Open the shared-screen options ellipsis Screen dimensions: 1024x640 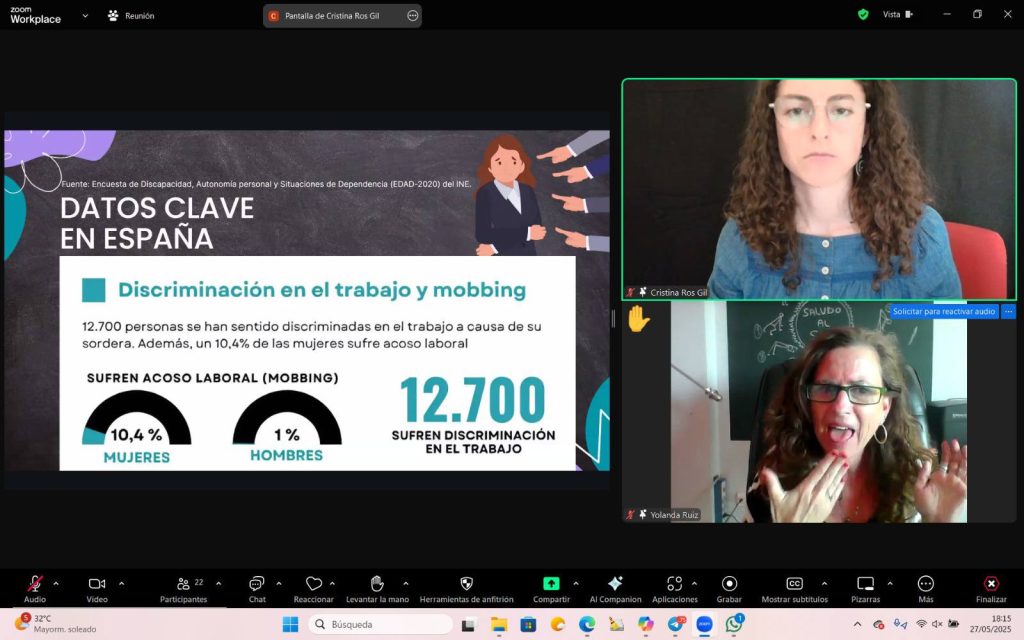(x=413, y=16)
